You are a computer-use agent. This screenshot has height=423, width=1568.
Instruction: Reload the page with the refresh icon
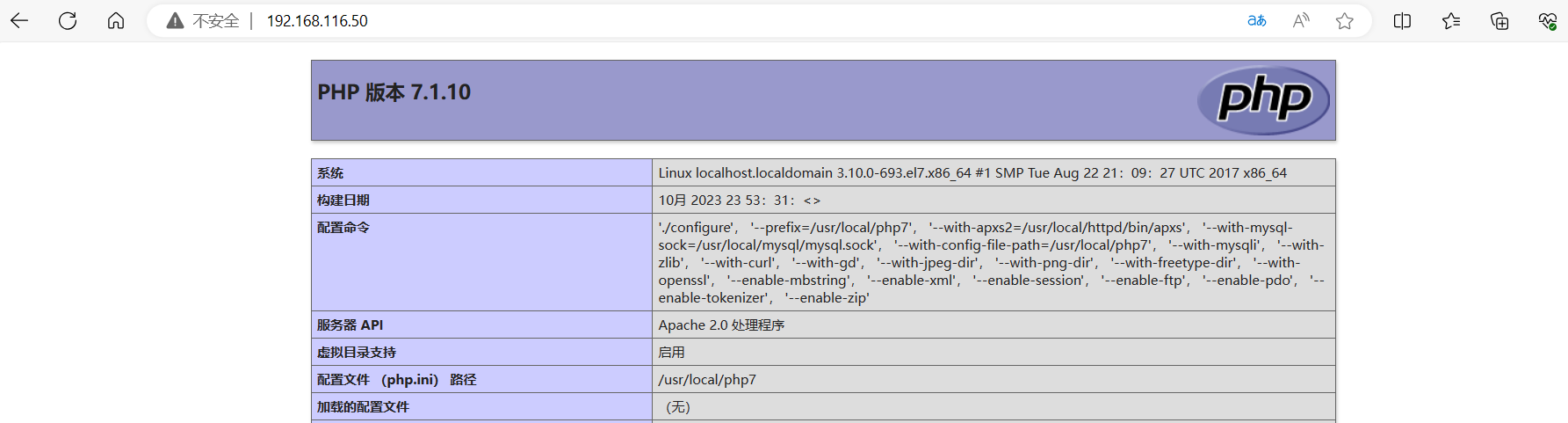click(x=68, y=21)
